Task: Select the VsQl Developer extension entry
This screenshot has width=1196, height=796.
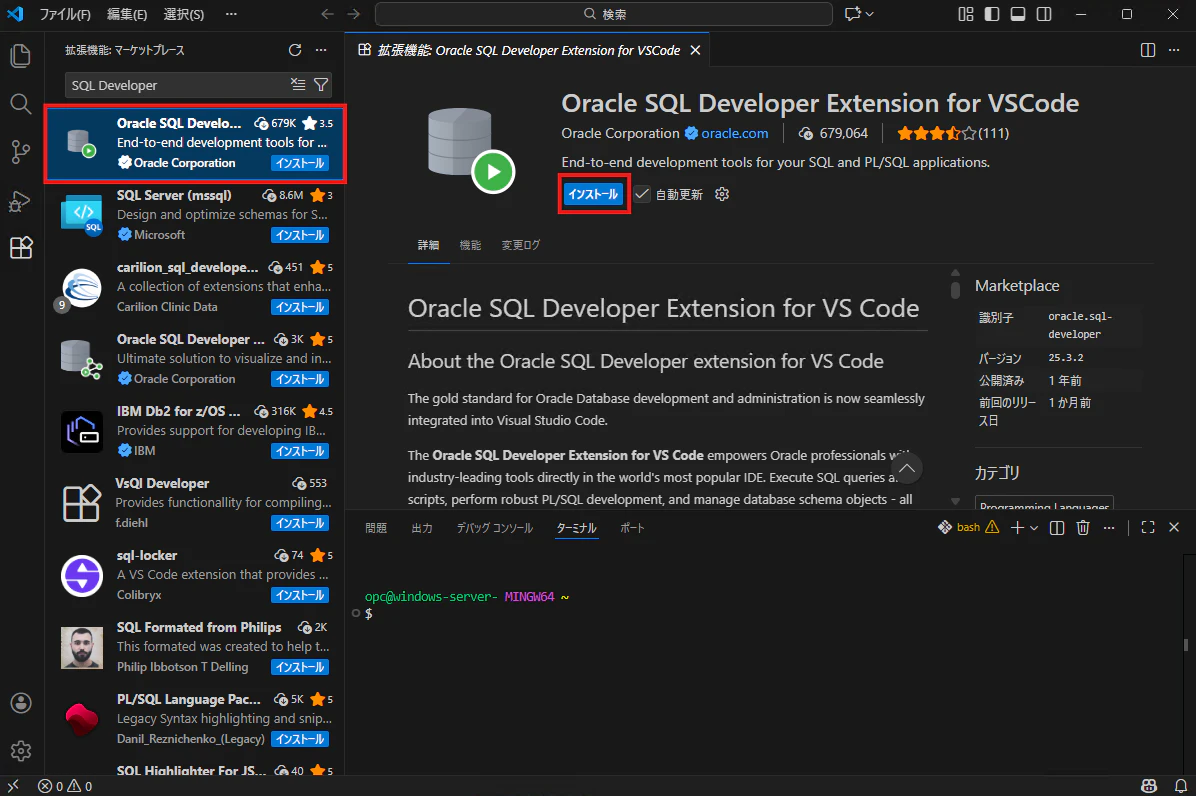Action: coord(195,503)
